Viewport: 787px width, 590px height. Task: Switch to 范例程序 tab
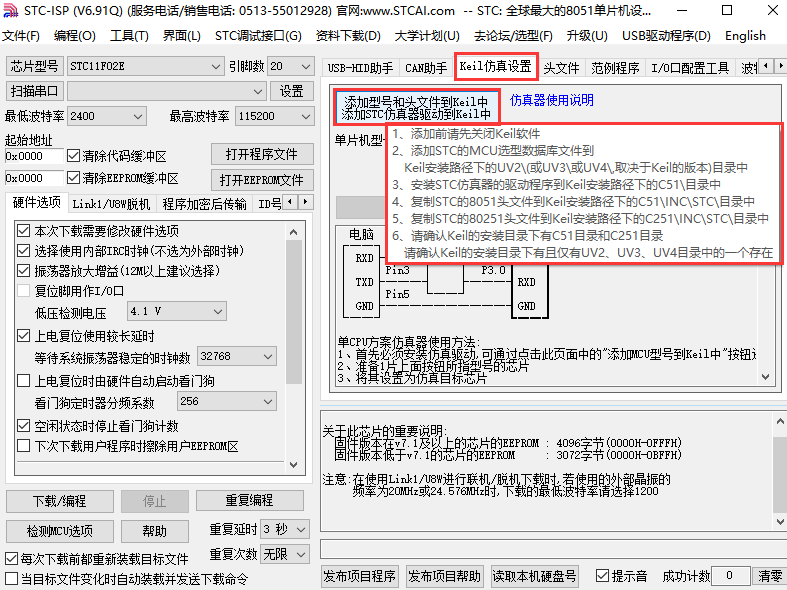click(x=615, y=68)
